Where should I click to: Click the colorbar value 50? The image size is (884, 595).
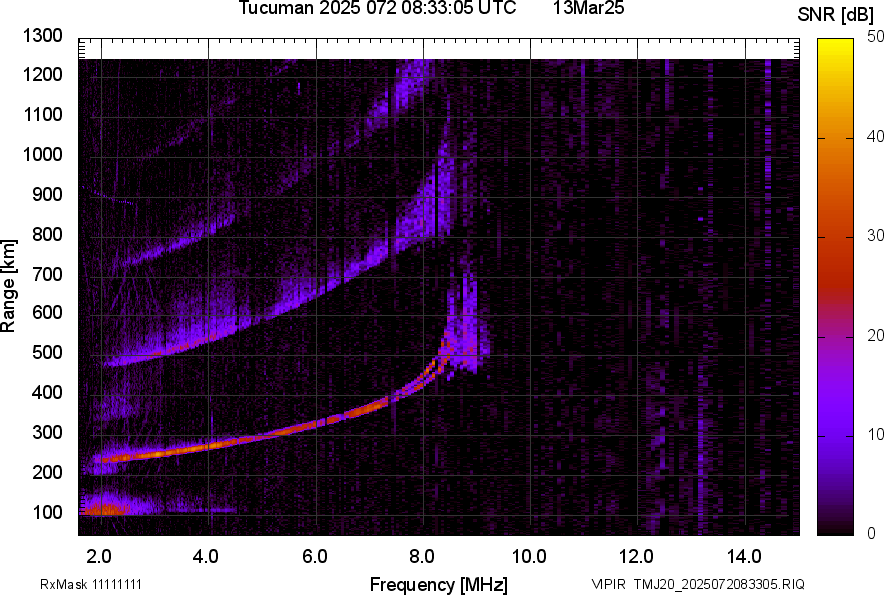(875, 37)
